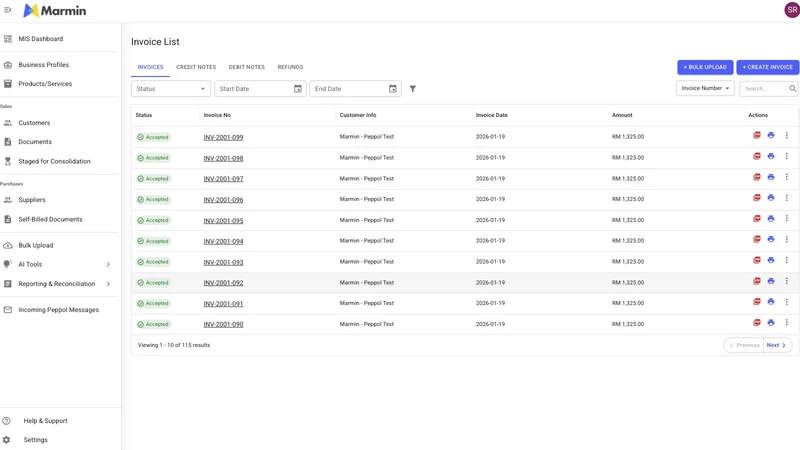Open more actions for INV-2001-093
Image resolution: width=800 pixels, height=450 pixels.
click(x=787, y=260)
